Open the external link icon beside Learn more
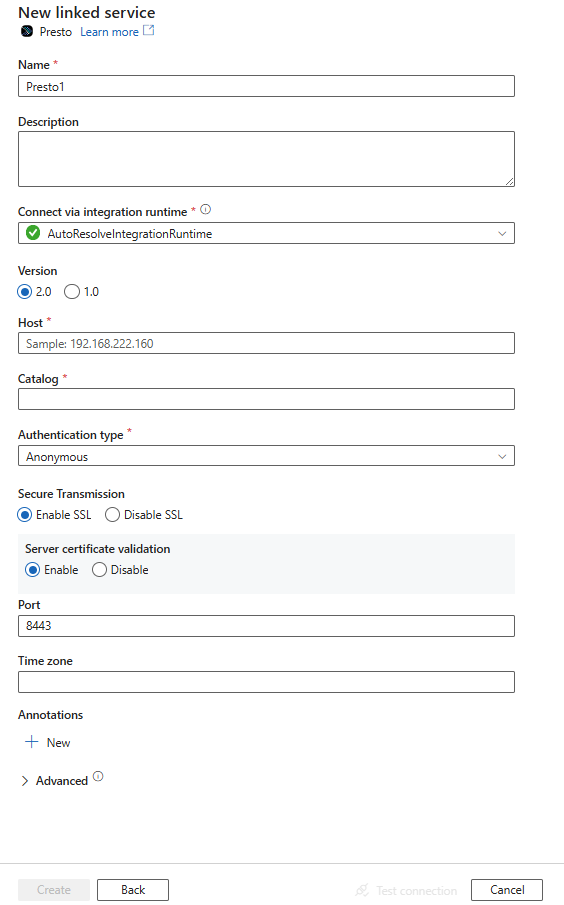This screenshot has width=564, height=905. [148, 31]
